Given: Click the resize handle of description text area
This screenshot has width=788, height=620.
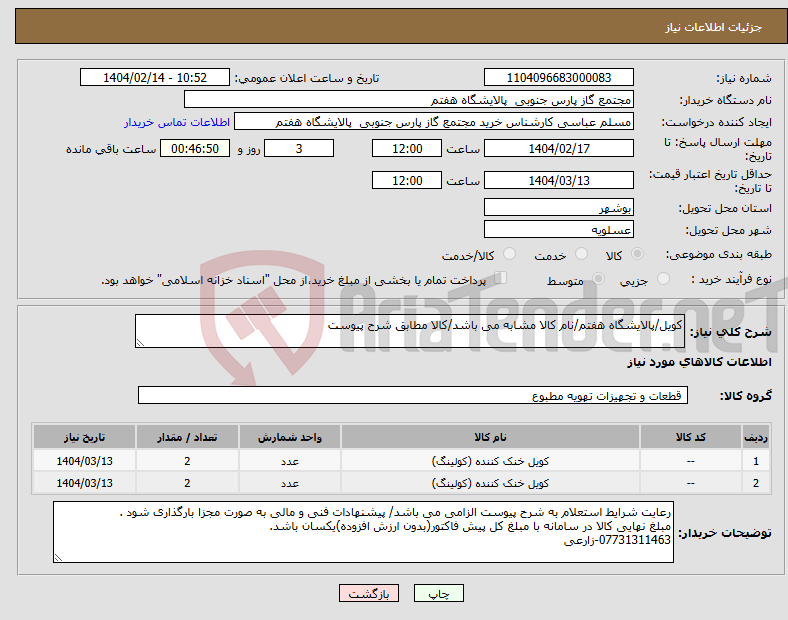Looking at the screenshot, I should 140,343.
